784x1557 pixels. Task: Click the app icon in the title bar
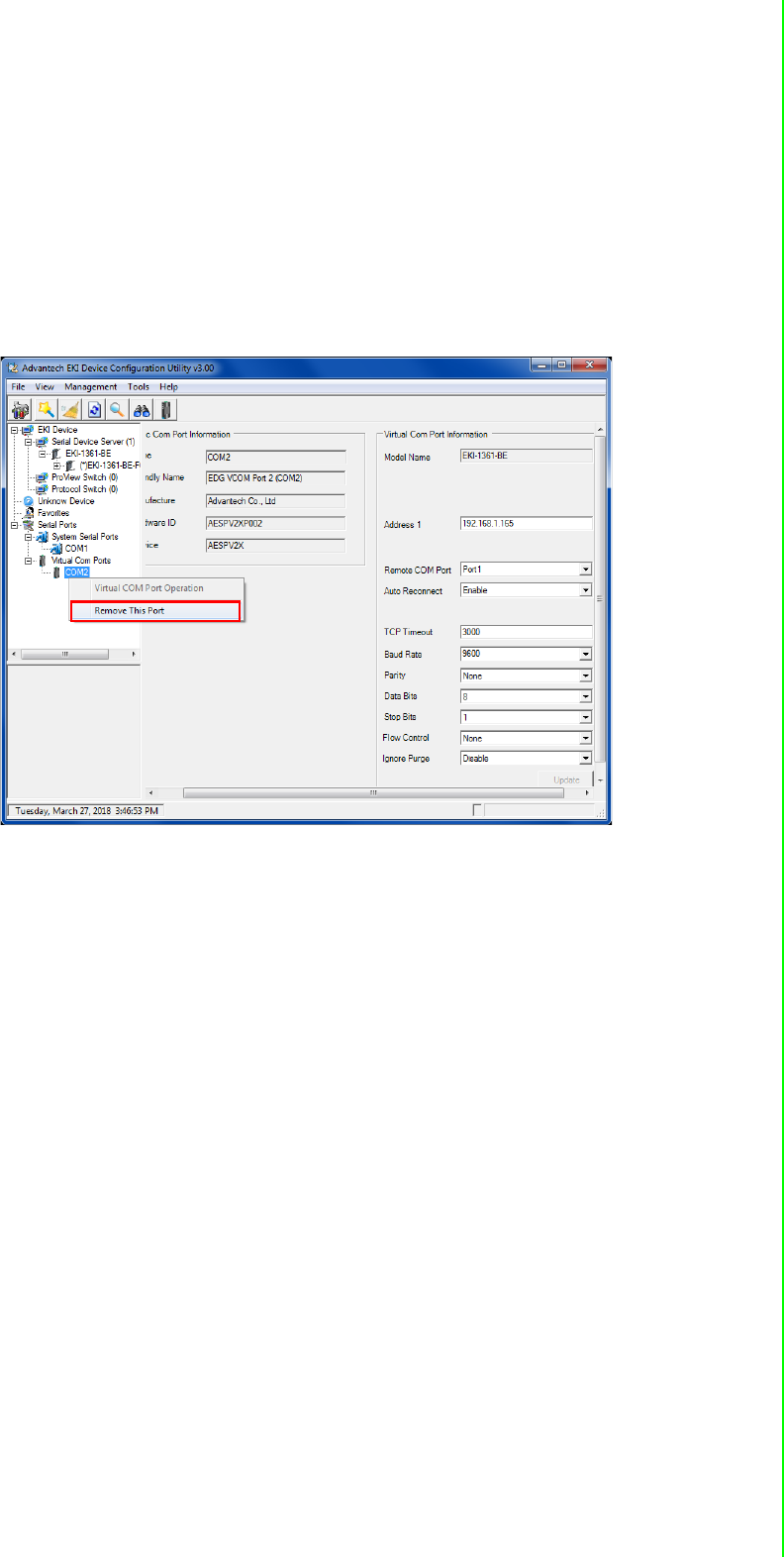point(14,367)
